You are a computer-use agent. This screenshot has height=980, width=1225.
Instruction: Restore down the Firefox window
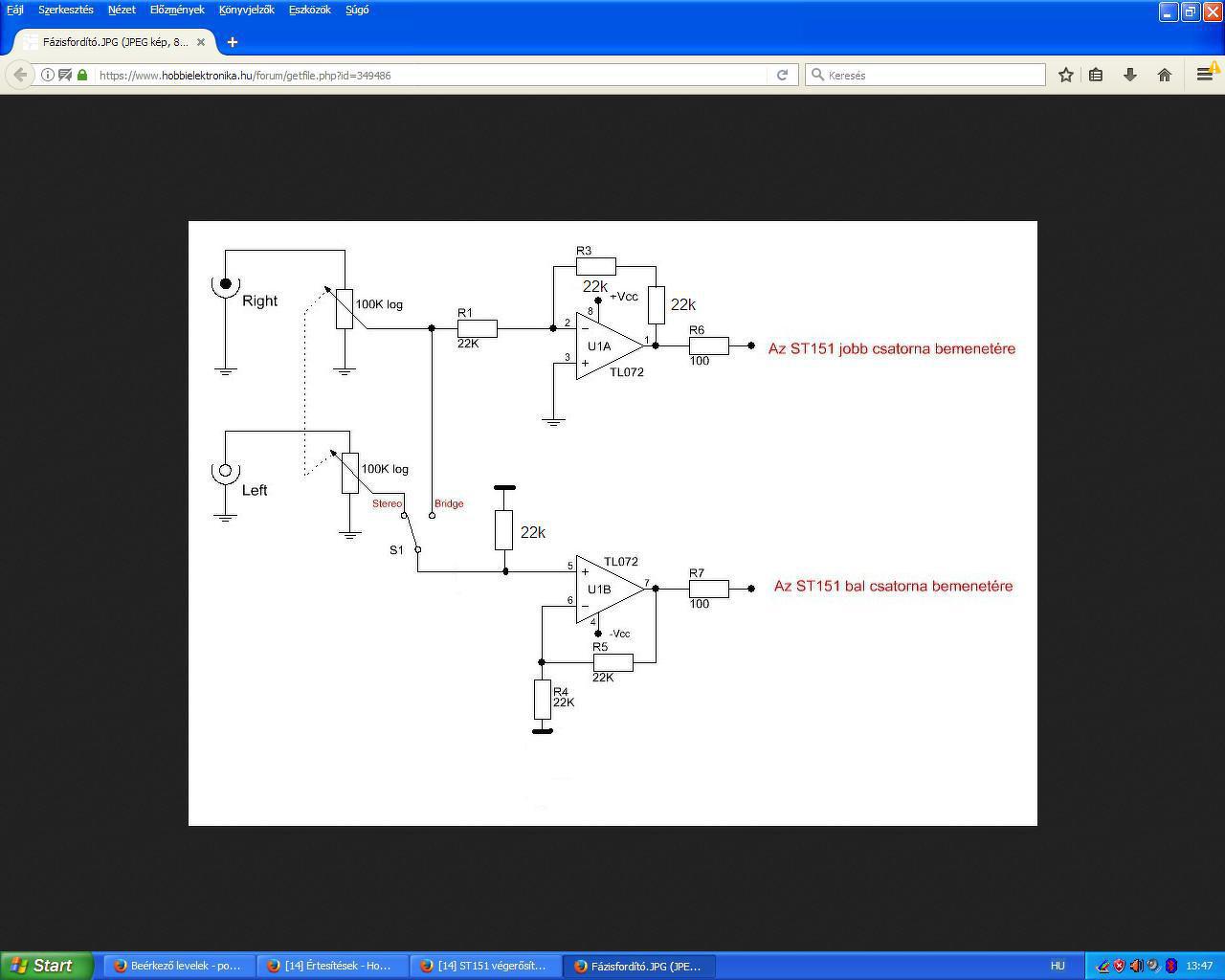click(x=1191, y=11)
